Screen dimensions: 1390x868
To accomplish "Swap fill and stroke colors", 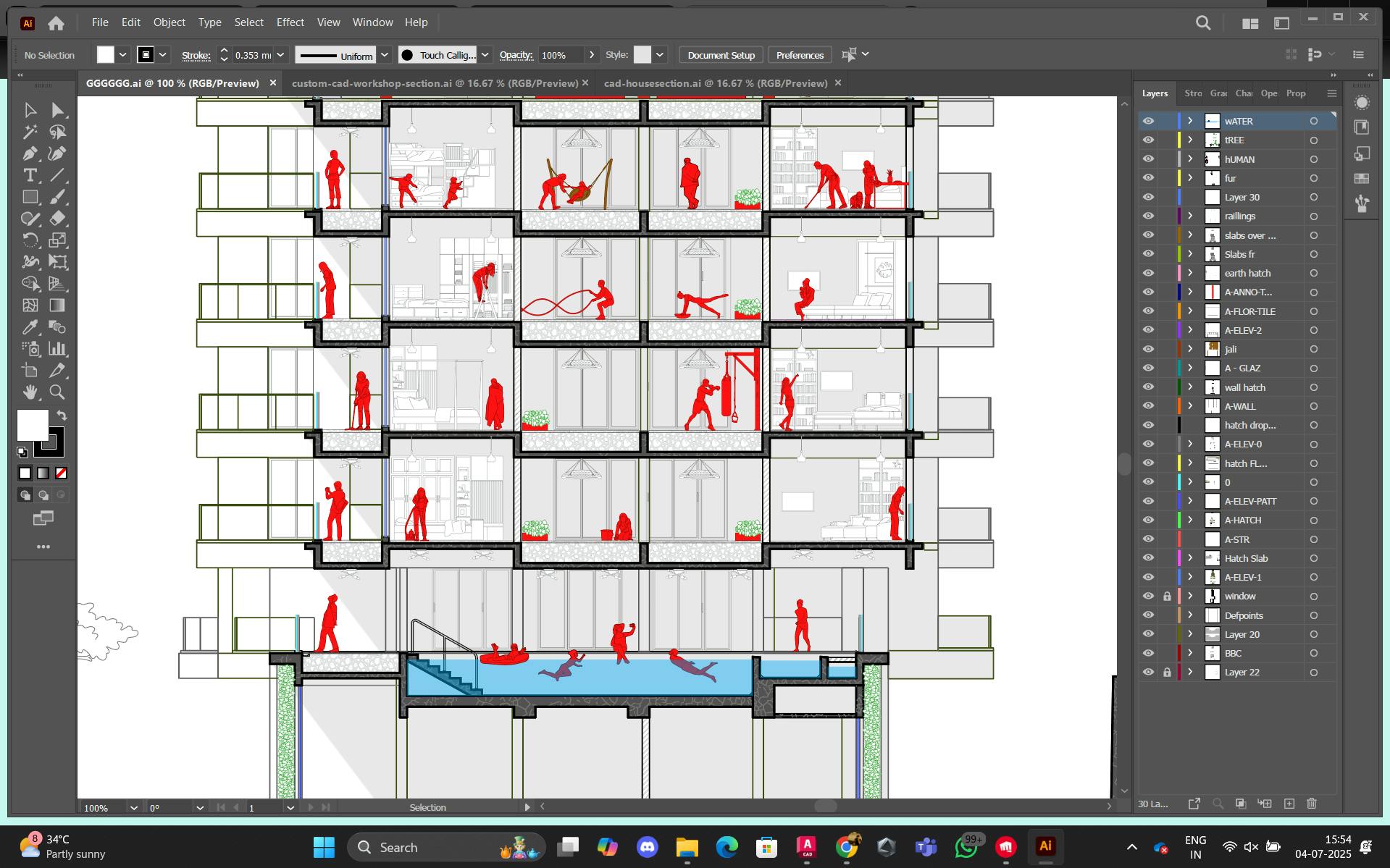I will (62, 416).
